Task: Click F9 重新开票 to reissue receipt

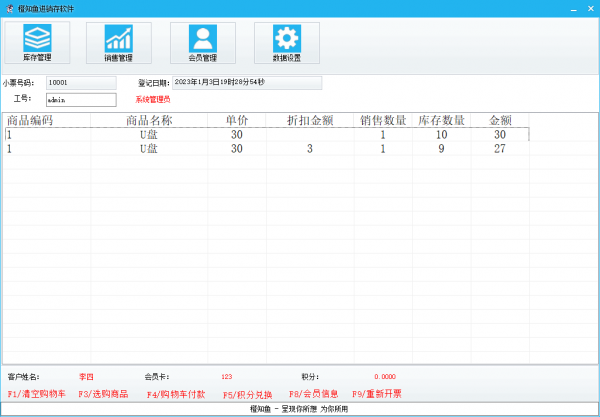Action: [x=377, y=395]
